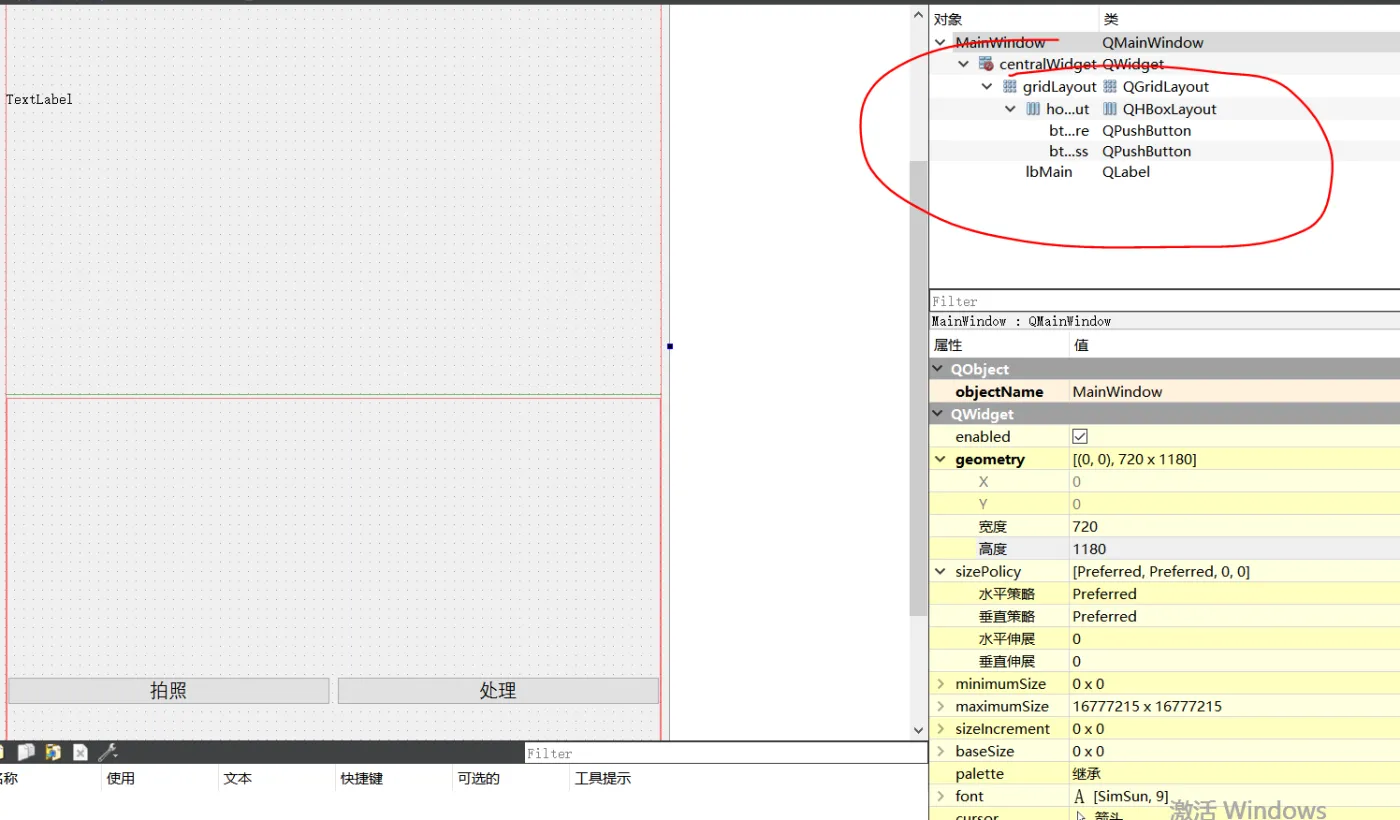Select the gridLayout row in the object tree
The image size is (1400, 820).
[x=1164, y=87]
